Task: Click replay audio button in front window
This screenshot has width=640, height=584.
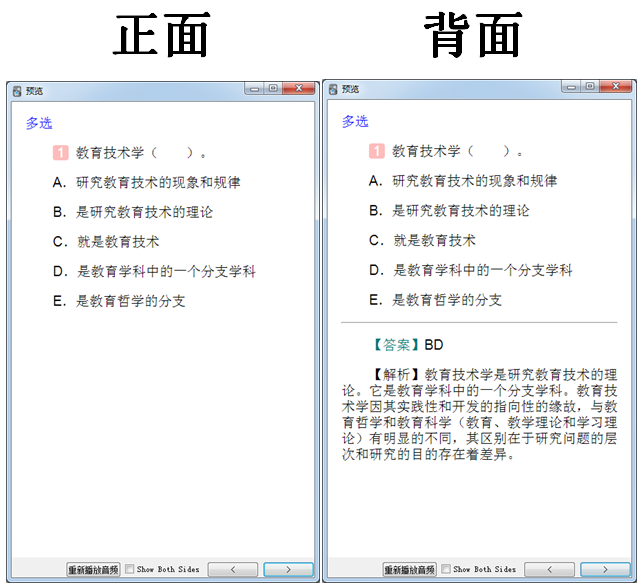Action: [93, 569]
